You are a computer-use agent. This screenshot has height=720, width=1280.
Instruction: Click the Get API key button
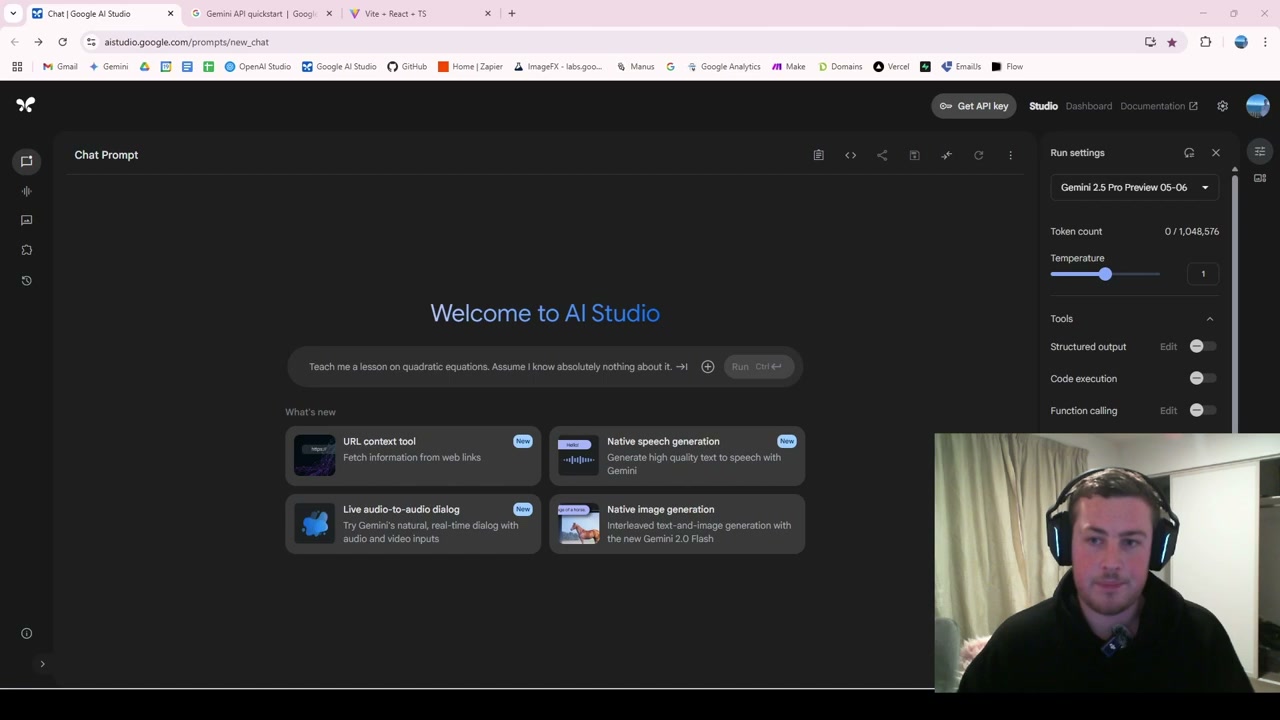tap(974, 106)
